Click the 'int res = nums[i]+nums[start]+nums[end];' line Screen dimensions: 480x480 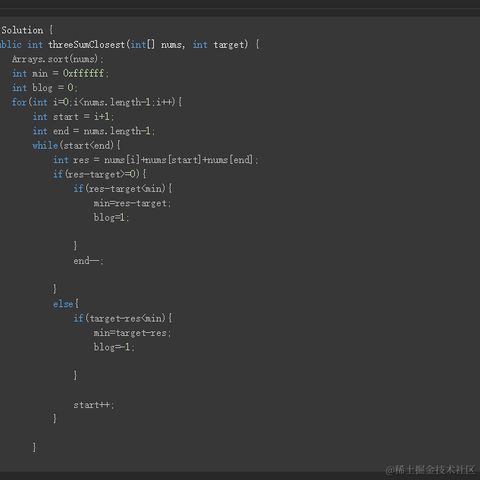click(156, 160)
